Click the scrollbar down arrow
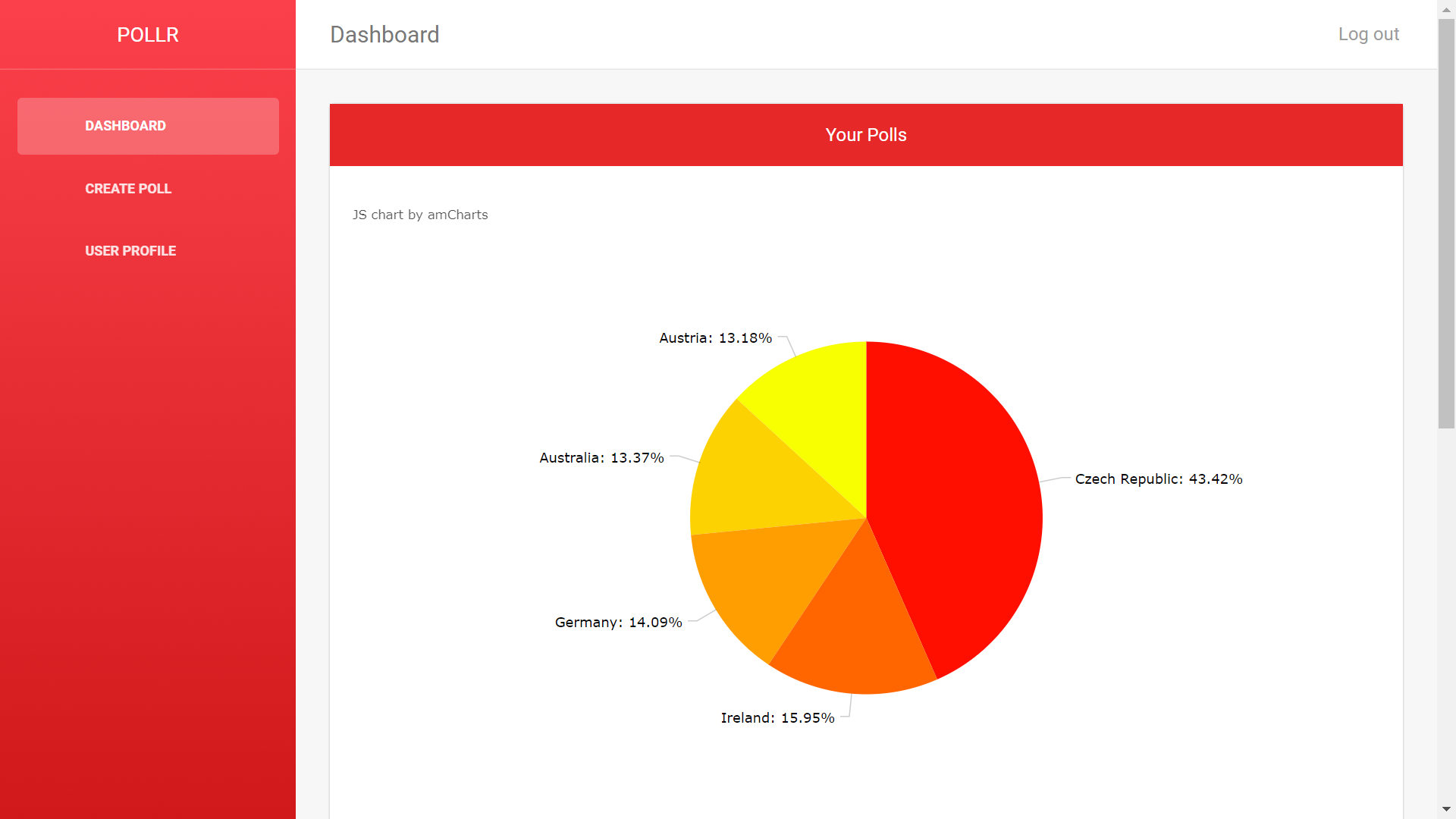Viewport: 1456px width, 819px height. coord(1446,809)
